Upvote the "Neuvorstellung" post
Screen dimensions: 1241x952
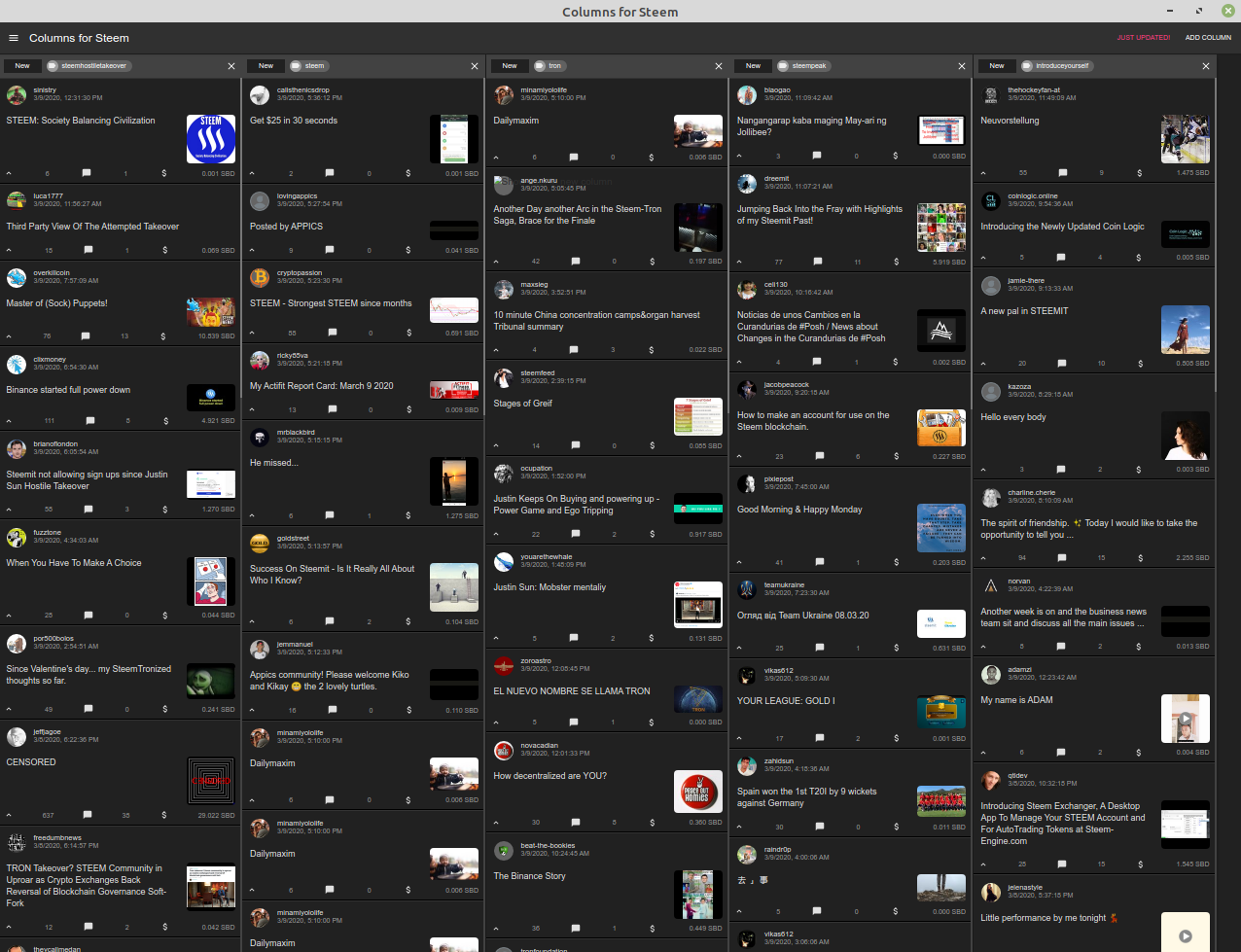pyautogui.click(x=984, y=173)
